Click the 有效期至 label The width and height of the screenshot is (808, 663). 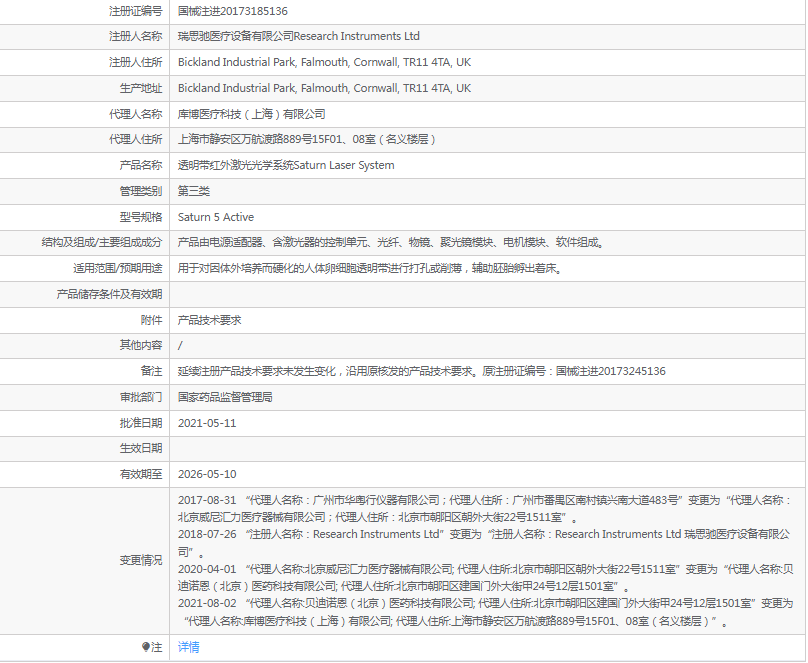(x=141, y=474)
